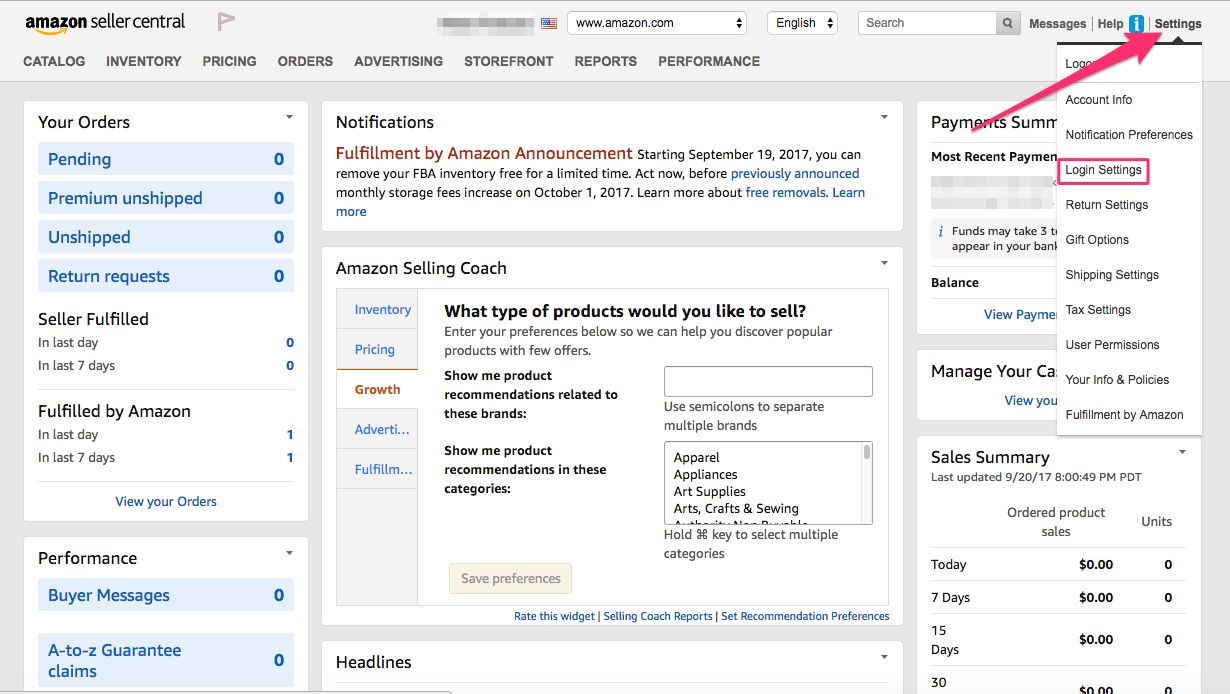Select Apparel in the categories list
Image resolution: width=1230 pixels, height=694 pixels.
(x=697, y=458)
